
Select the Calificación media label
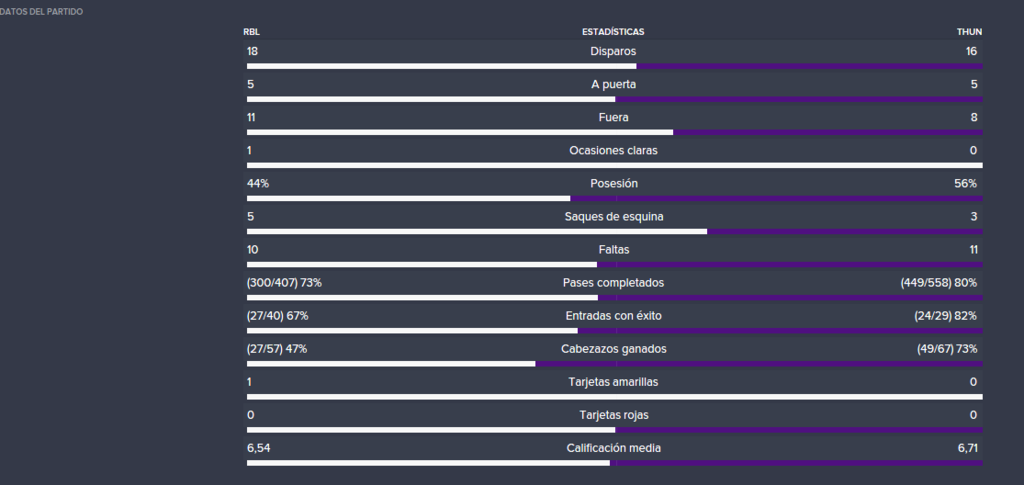click(613, 448)
